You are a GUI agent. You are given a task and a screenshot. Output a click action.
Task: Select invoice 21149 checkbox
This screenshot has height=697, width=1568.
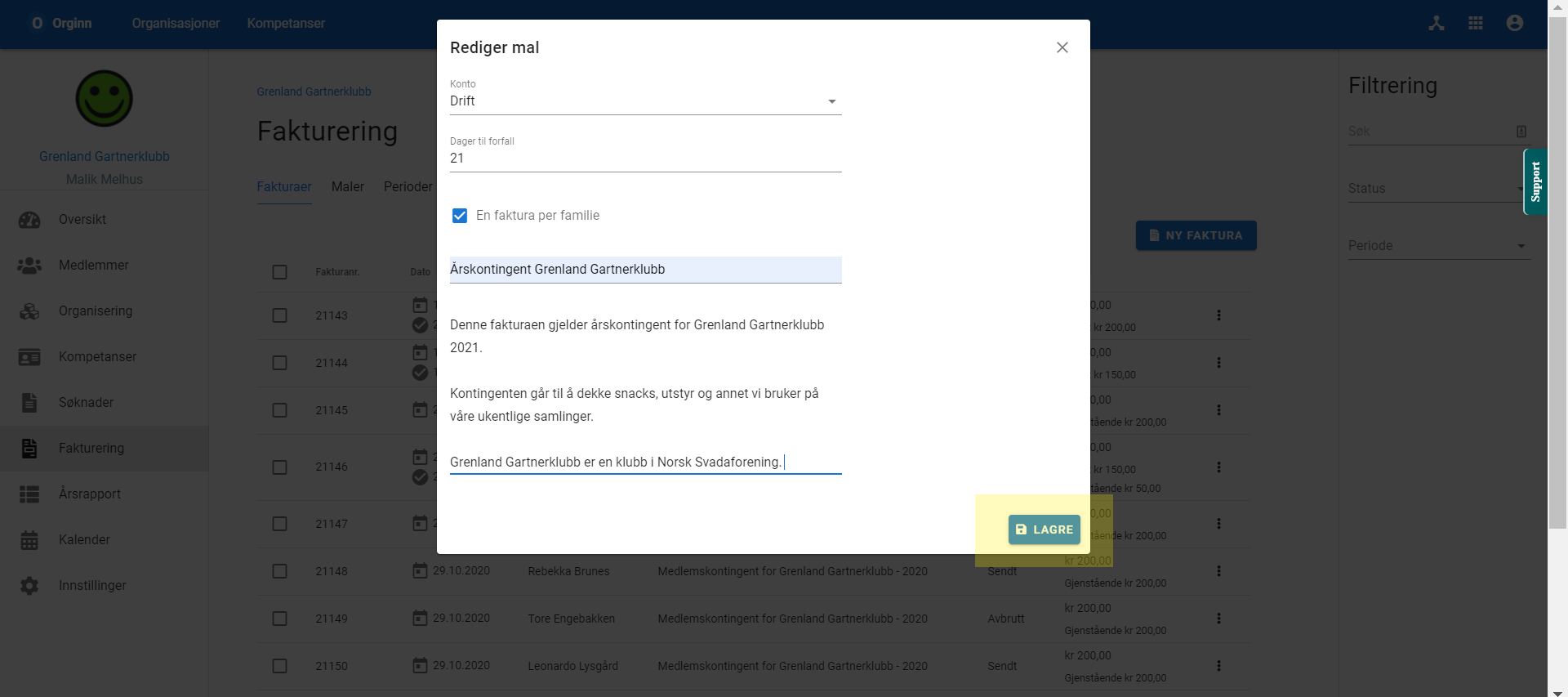[279, 619]
